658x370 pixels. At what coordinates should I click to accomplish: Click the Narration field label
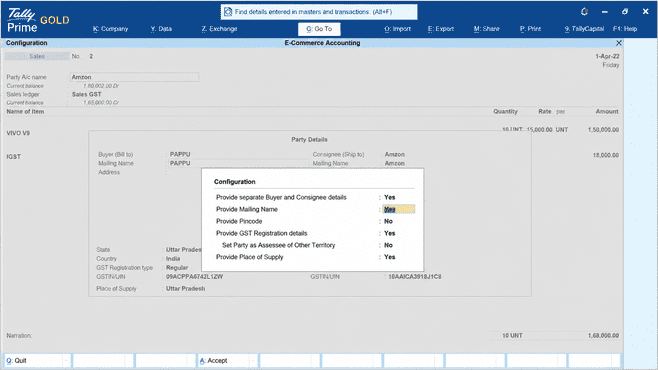19,336
